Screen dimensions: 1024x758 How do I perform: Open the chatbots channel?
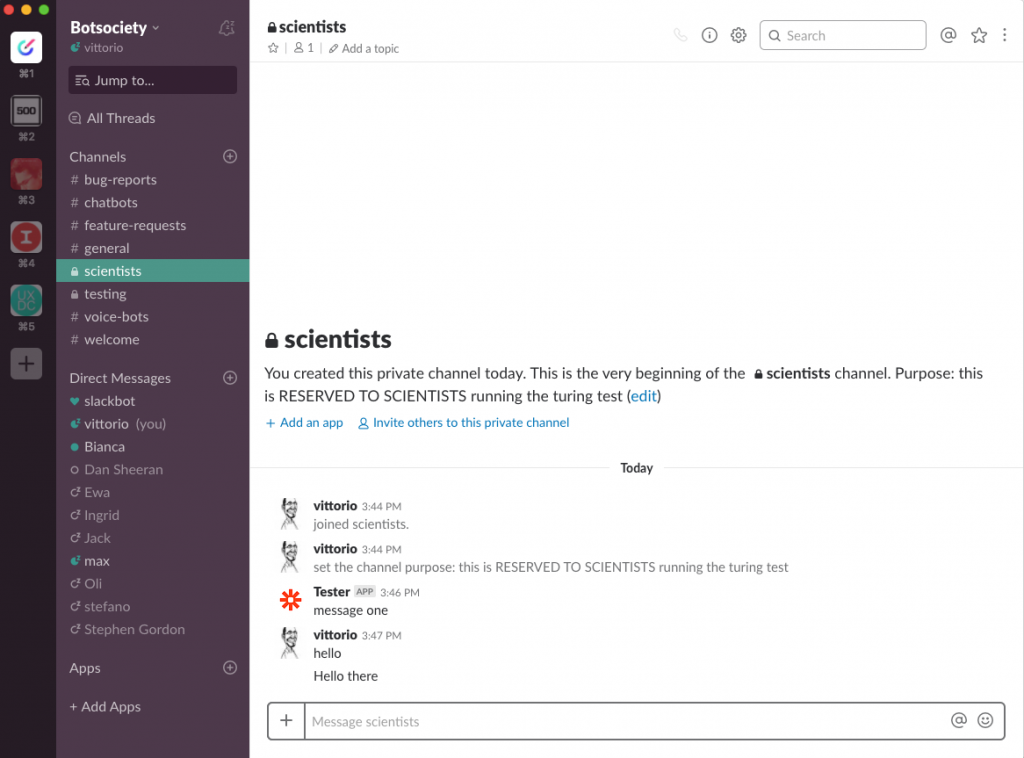[x=153, y=202]
